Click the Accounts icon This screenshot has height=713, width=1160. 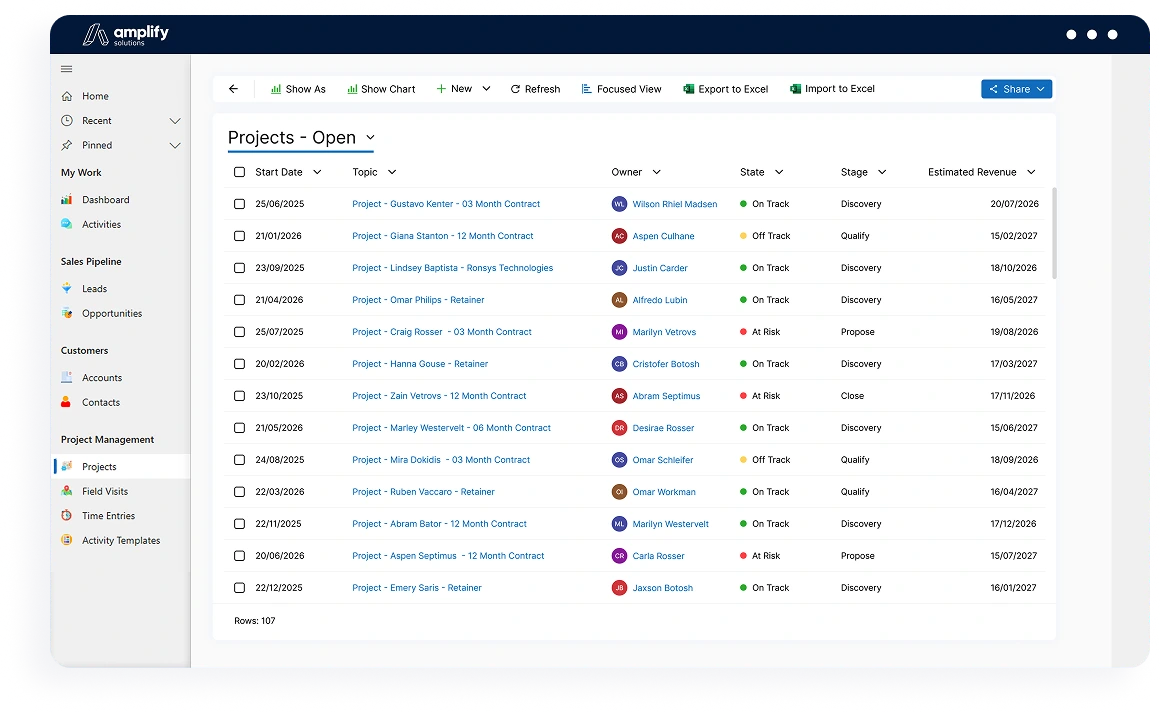pyautogui.click(x=67, y=378)
